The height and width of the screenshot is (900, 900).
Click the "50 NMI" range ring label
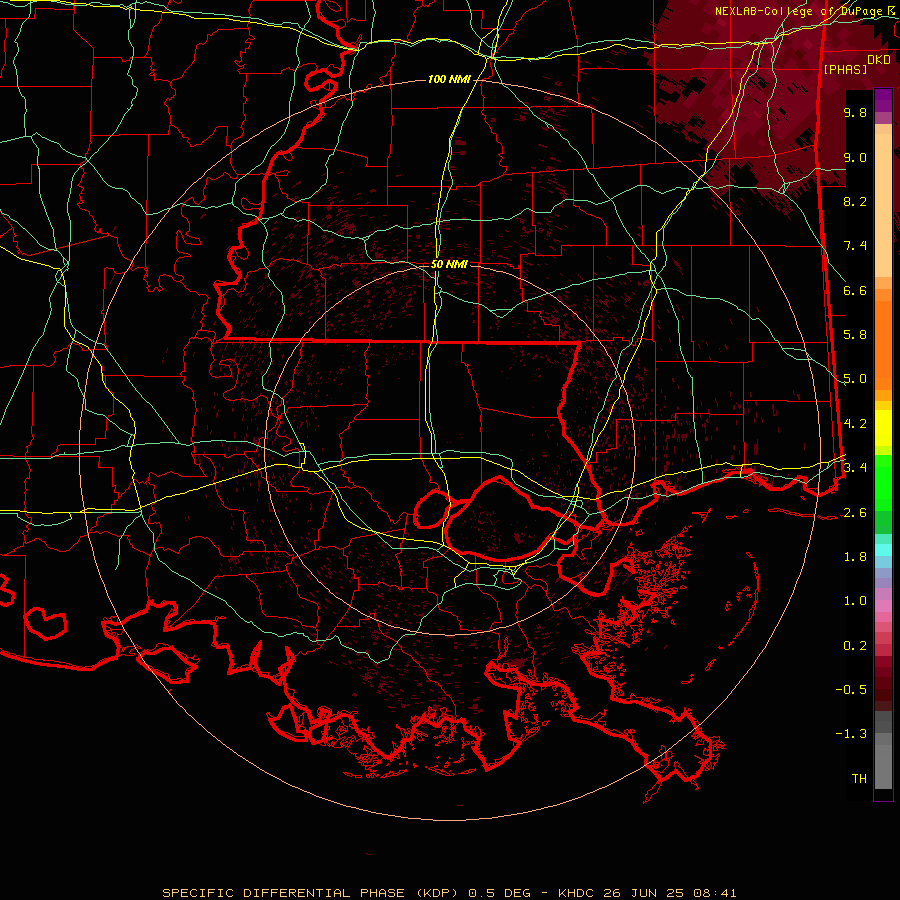click(x=449, y=264)
